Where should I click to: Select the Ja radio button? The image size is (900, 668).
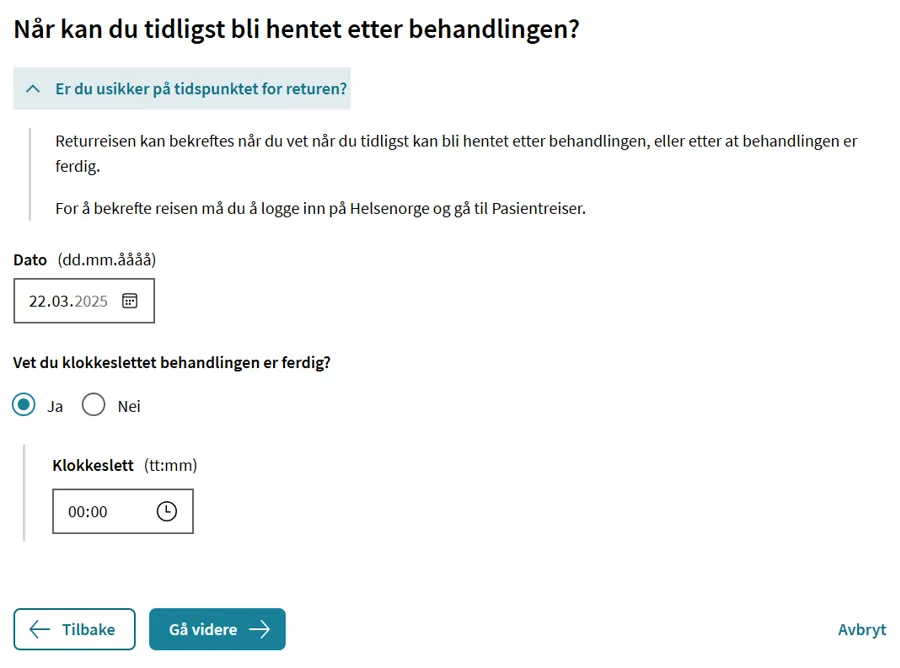(x=23, y=405)
